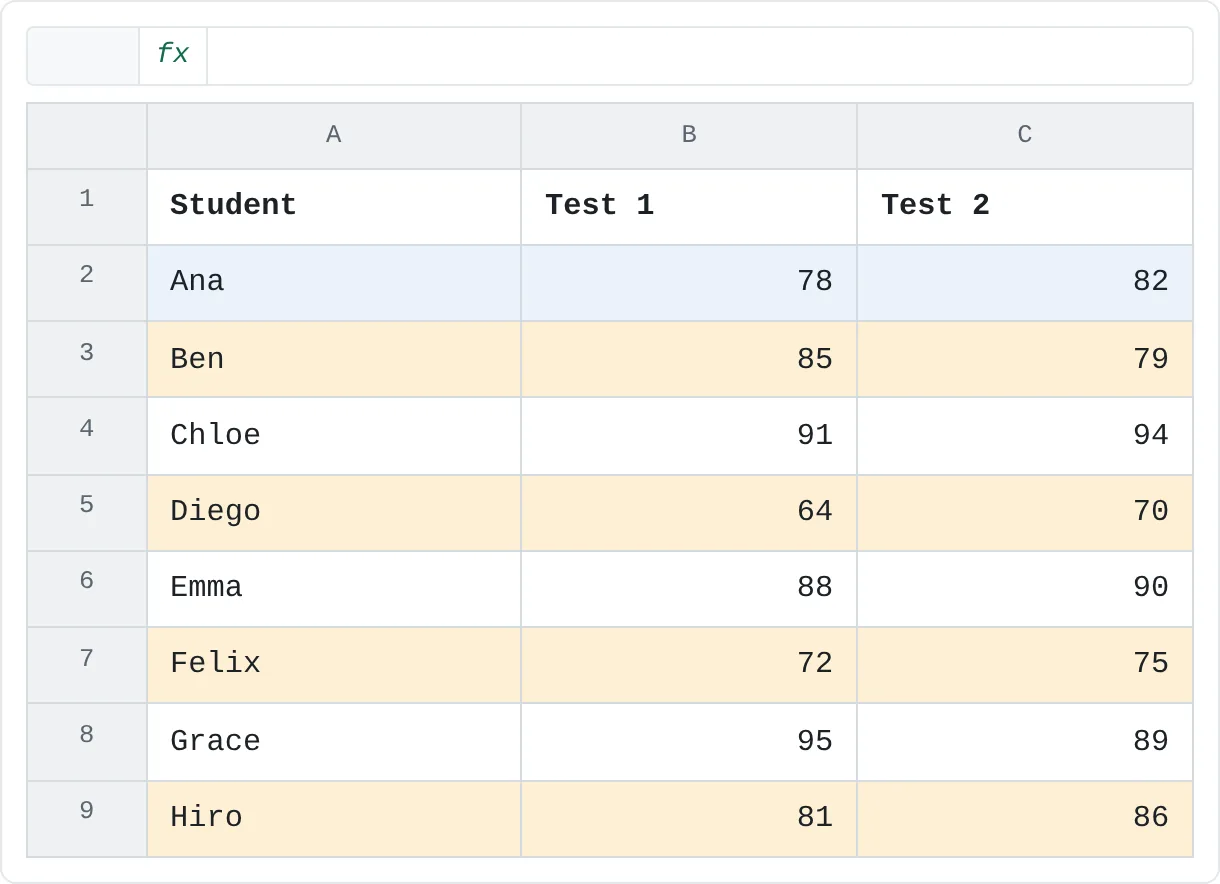Click the cell name box
This screenshot has height=884, width=1220.
pyautogui.click(x=83, y=56)
